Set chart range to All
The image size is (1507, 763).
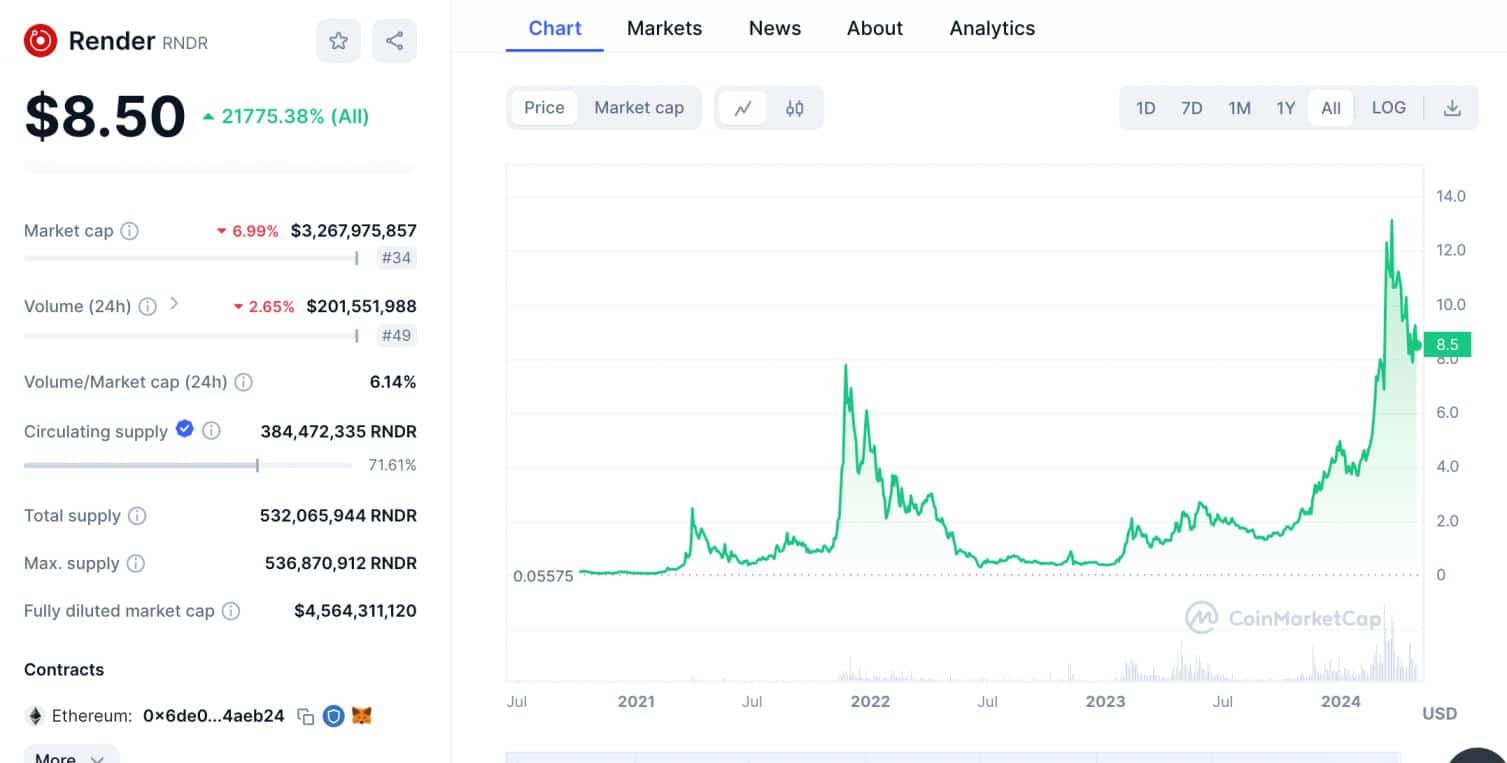(x=1331, y=108)
